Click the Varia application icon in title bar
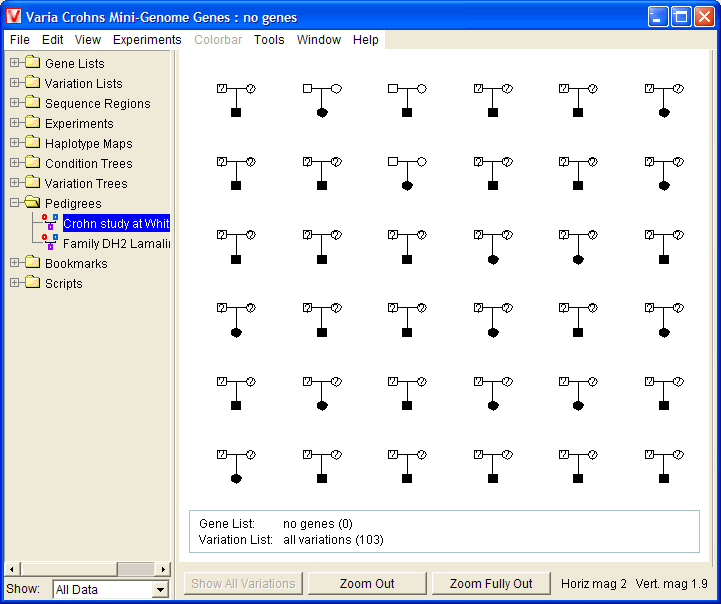The image size is (721, 604). click(14, 17)
